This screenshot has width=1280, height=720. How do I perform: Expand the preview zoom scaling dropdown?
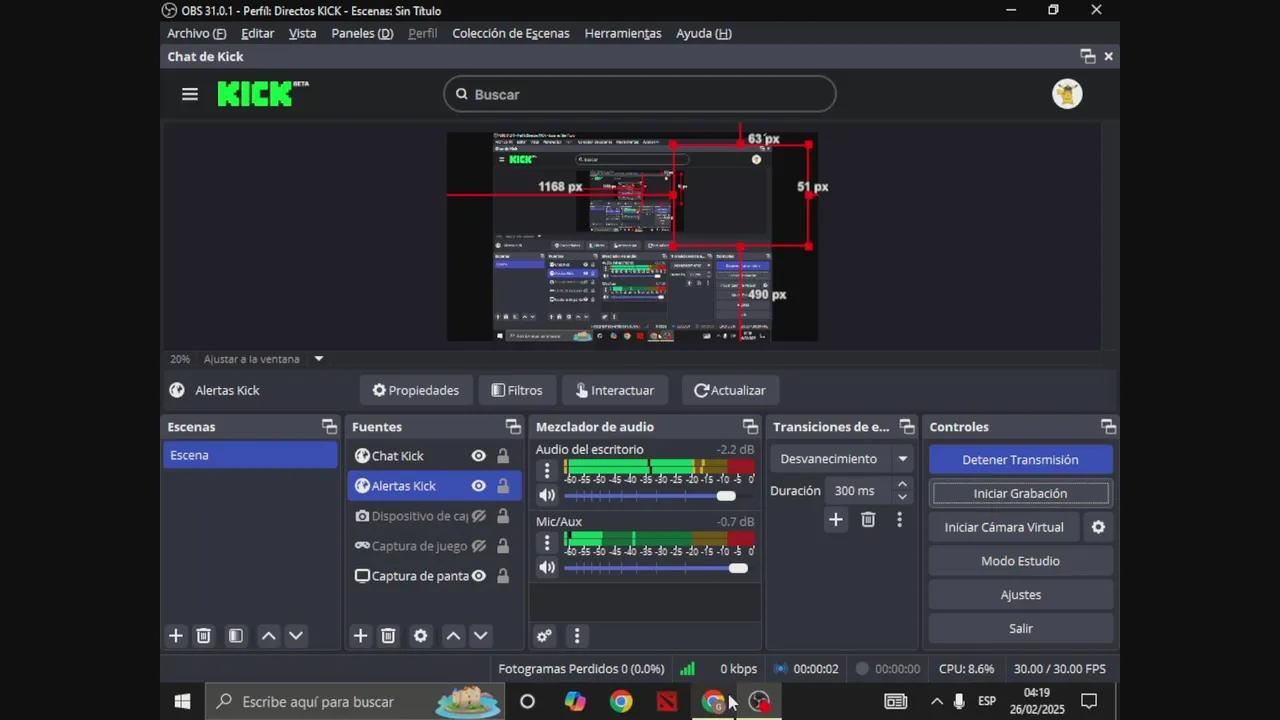click(319, 359)
